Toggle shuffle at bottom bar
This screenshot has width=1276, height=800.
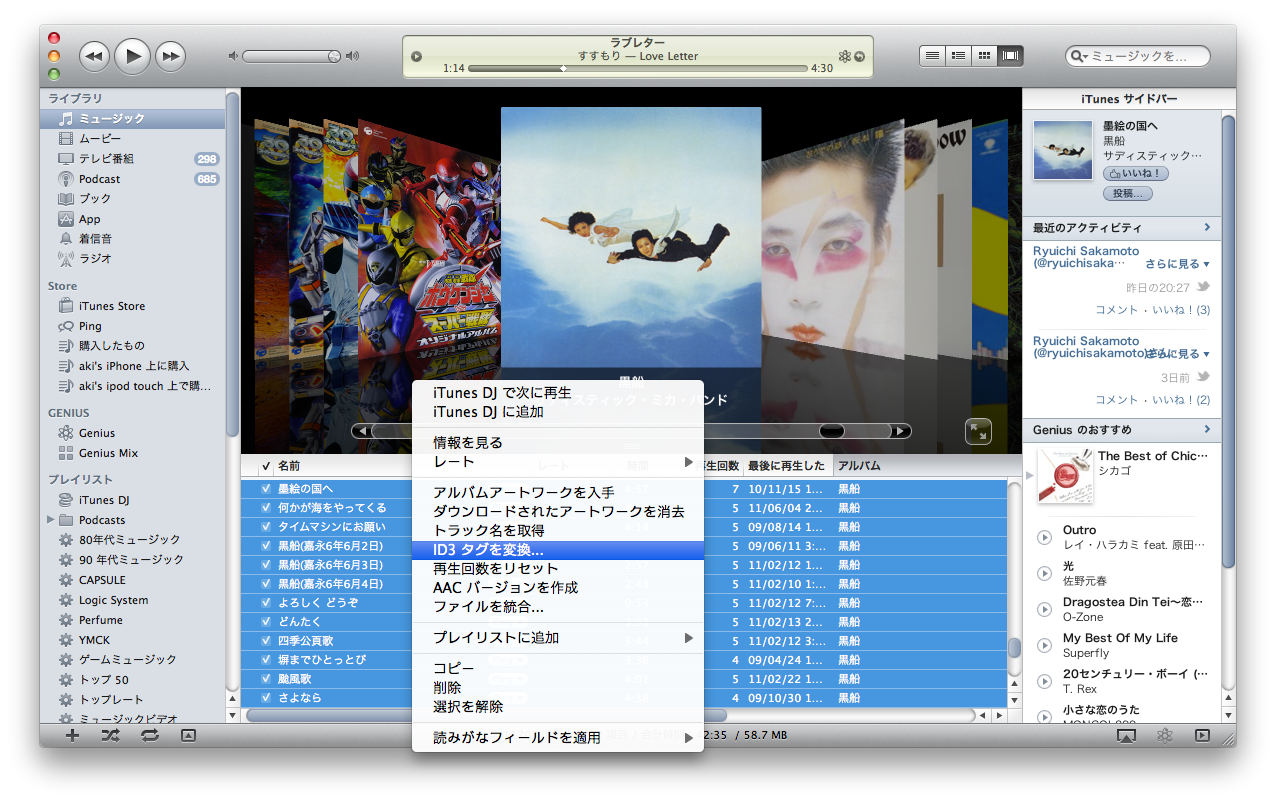tap(111, 735)
